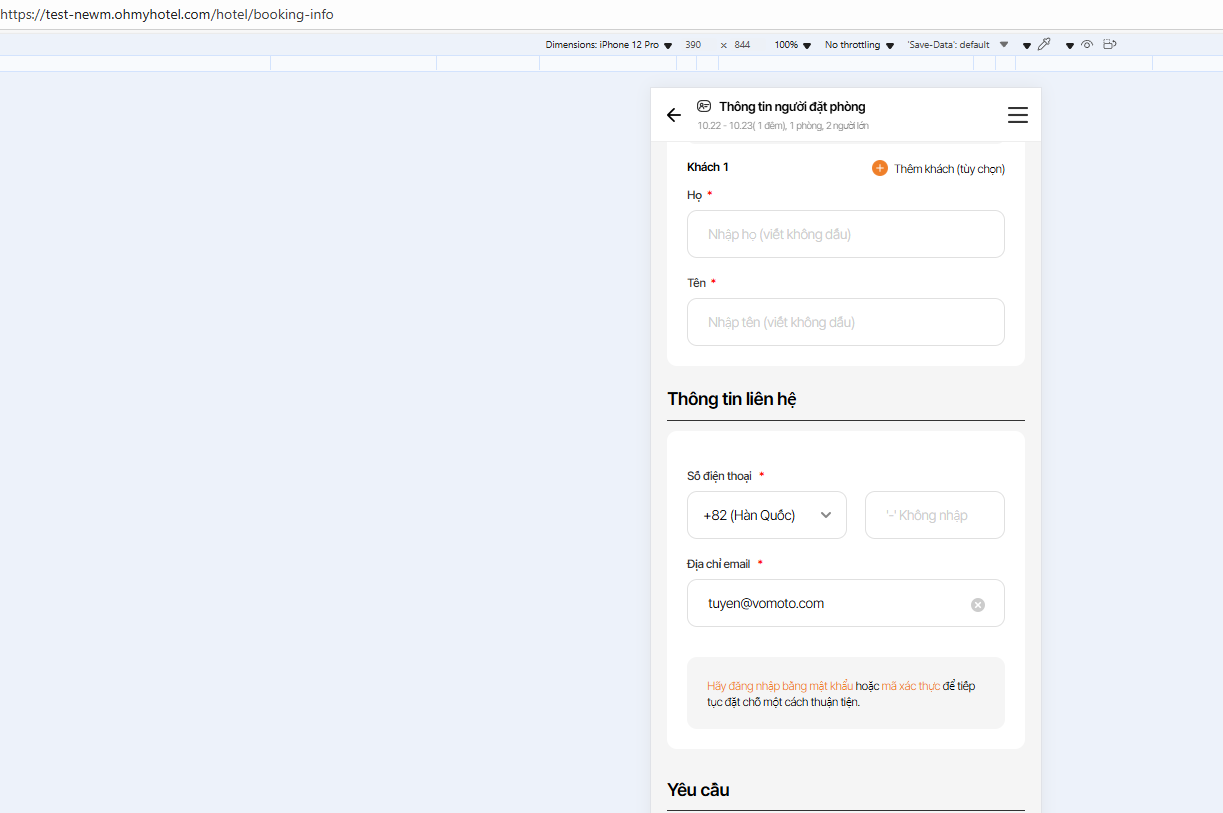Click the 'Yêu cầu' section heading
This screenshot has height=813, width=1223.
[698, 790]
